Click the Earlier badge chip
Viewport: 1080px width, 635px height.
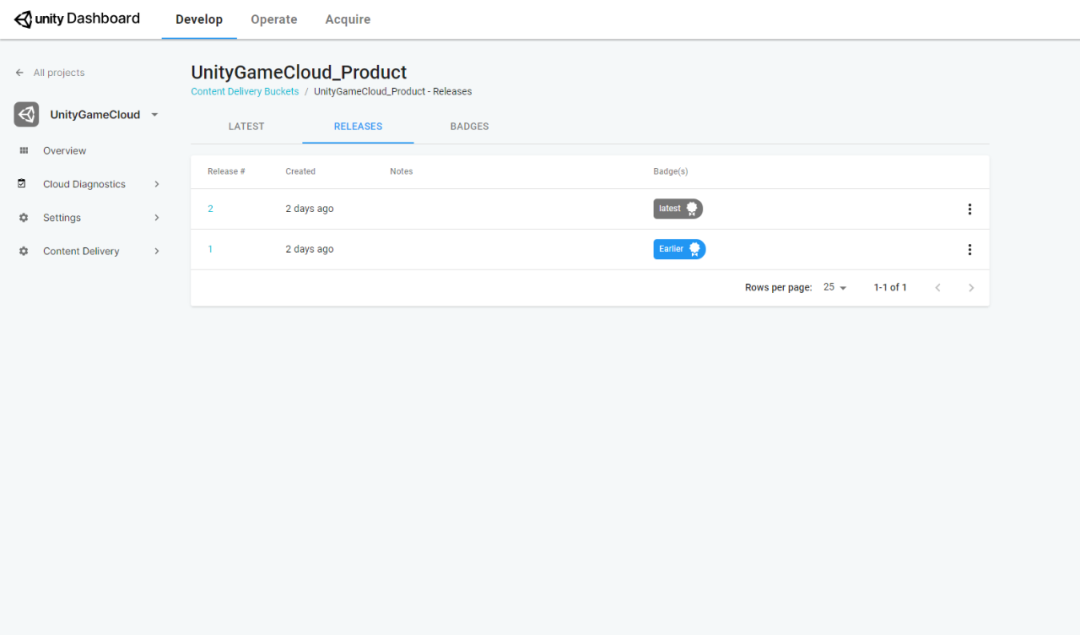pyautogui.click(x=679, y=249)
